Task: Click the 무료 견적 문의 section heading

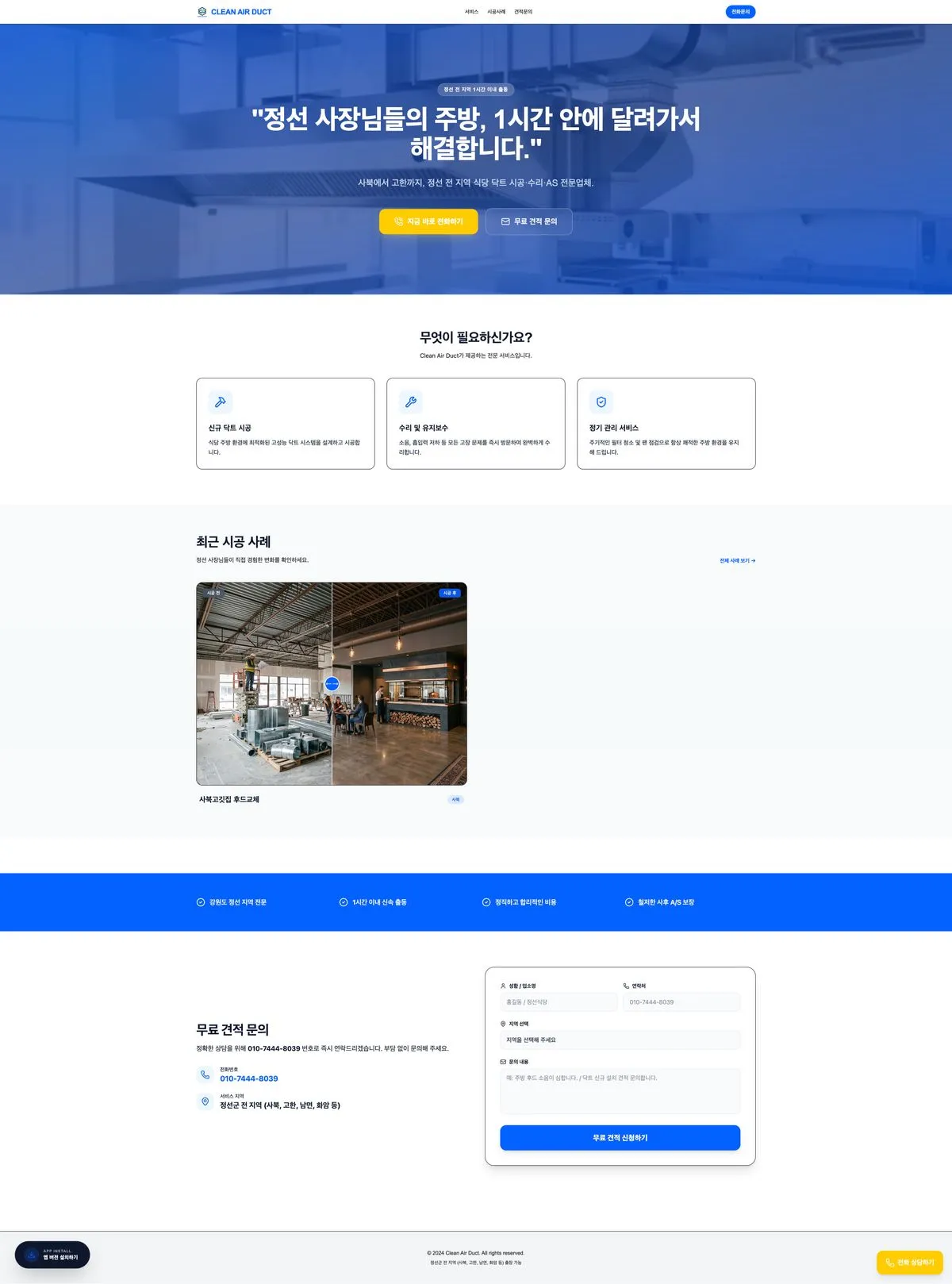Action: (x=232, y=1030)
